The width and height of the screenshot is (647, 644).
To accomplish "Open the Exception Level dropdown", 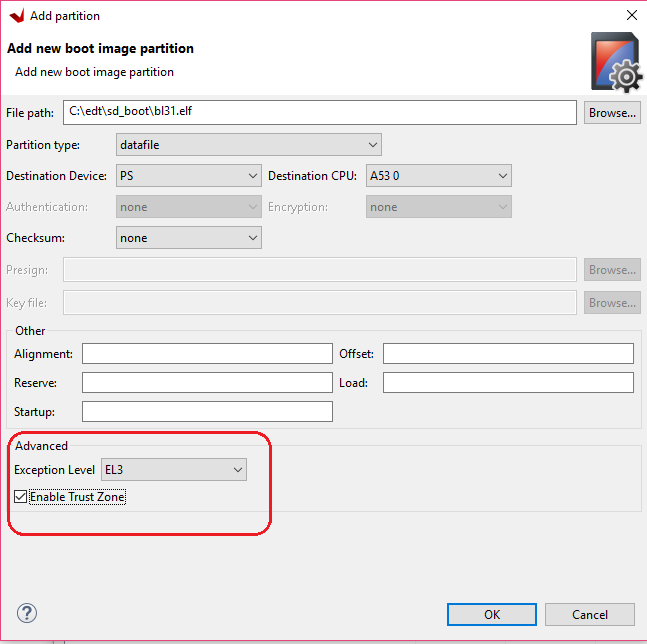I will click(x=174, y=469).
